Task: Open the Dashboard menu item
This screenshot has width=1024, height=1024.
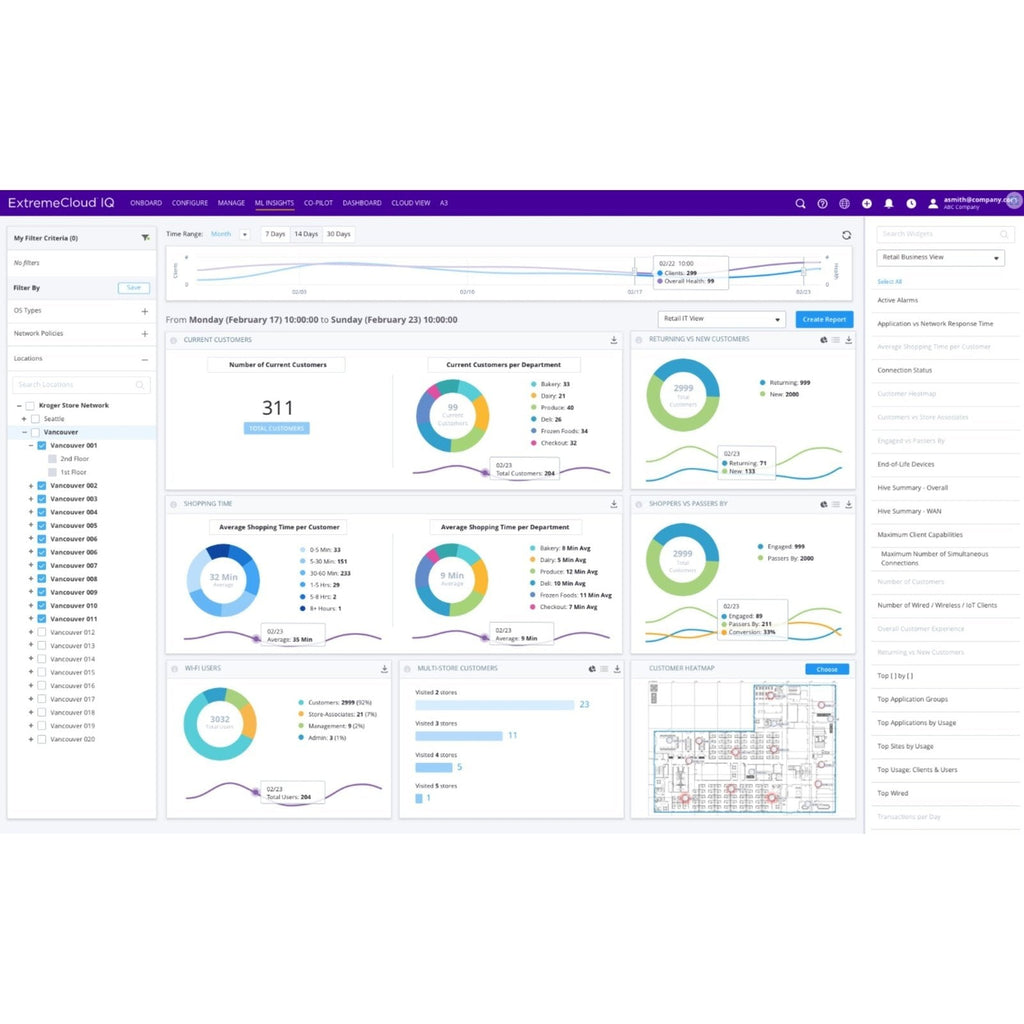Action: (x=362, y=203)
